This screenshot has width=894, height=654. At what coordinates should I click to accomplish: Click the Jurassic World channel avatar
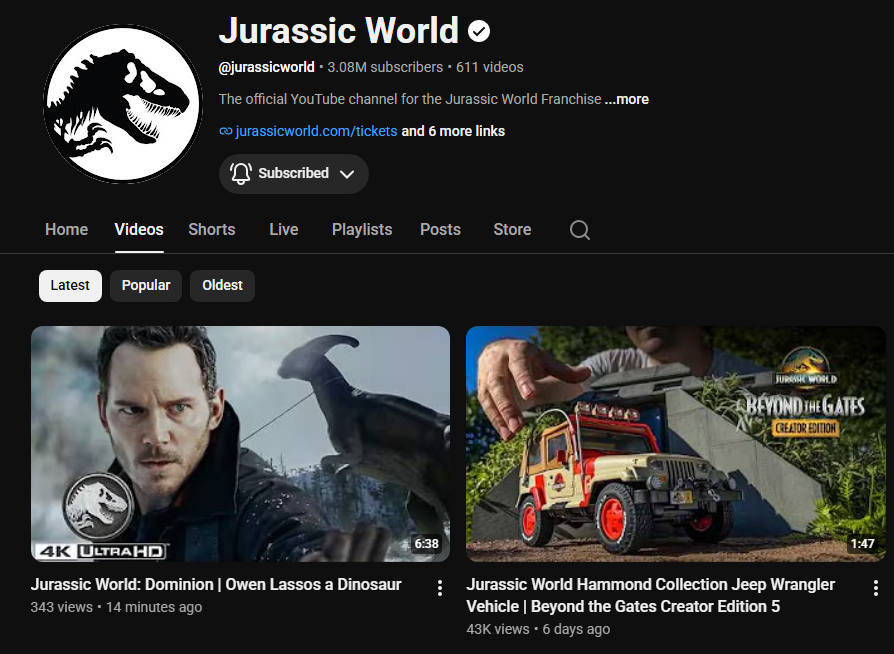tap(123, 104)
